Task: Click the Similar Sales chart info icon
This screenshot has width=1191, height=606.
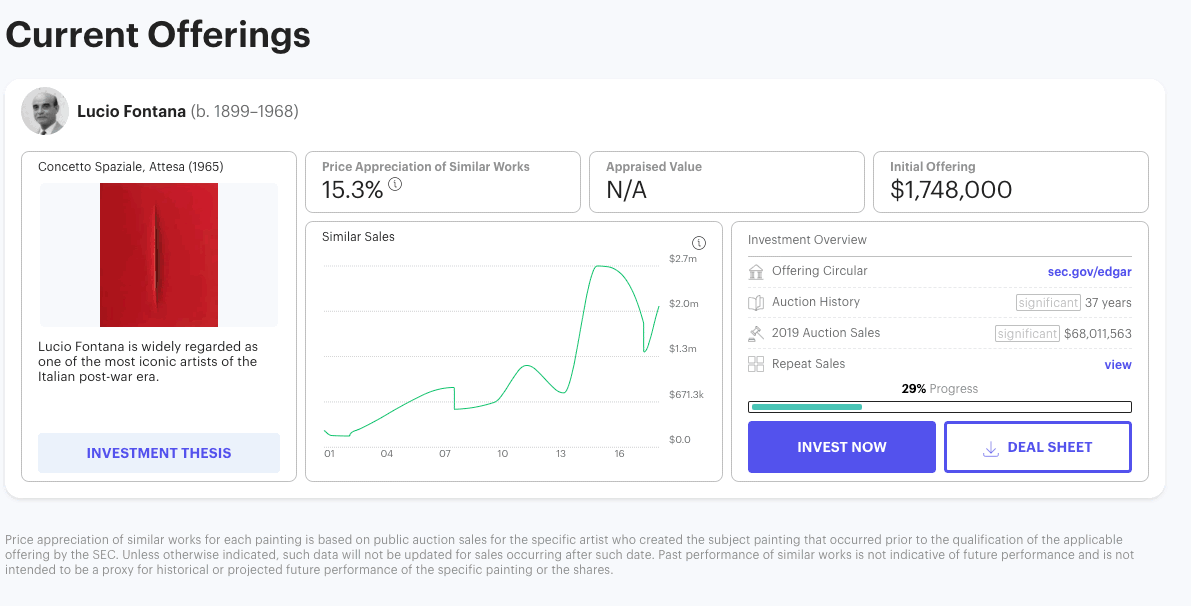Action: coord(699,243)
